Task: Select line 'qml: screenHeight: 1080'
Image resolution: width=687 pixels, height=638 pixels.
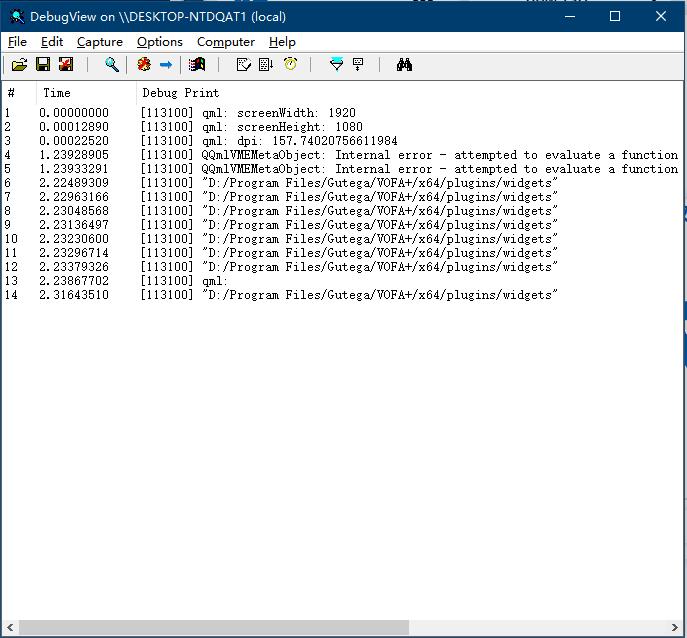Action: tap(282, 127)
